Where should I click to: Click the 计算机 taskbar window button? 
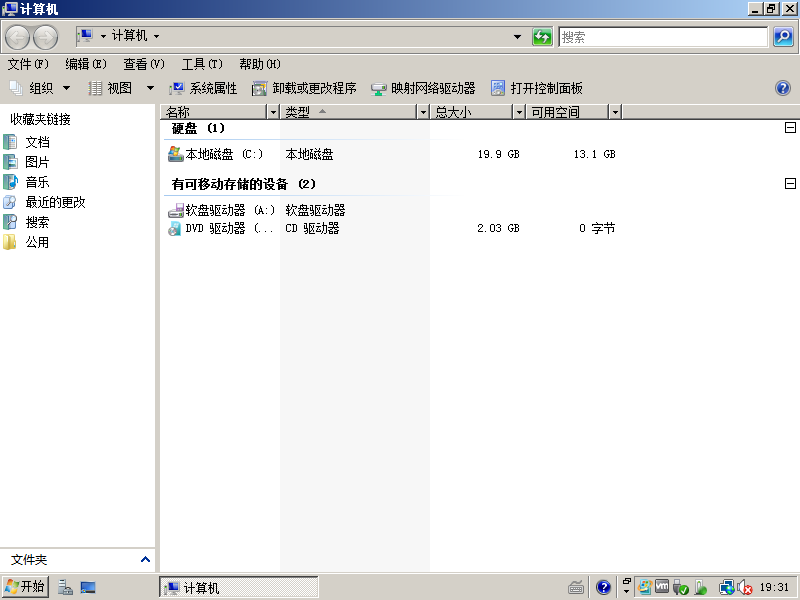[x=239, y=588]
